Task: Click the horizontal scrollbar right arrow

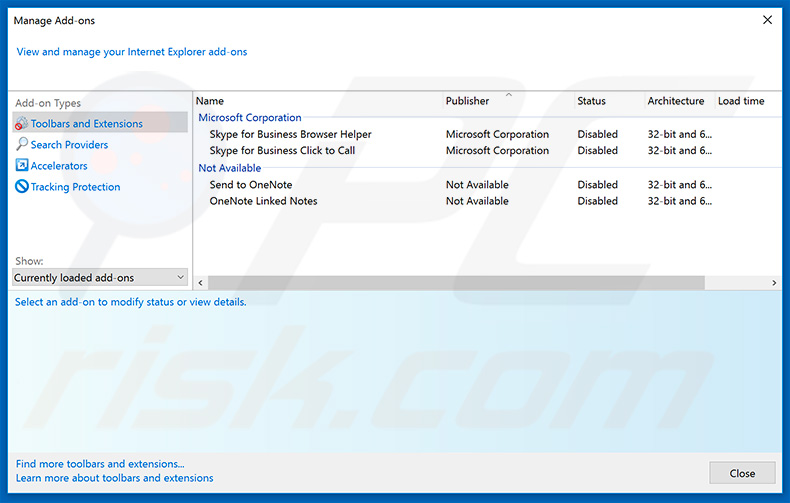Action: click(774, 283)
